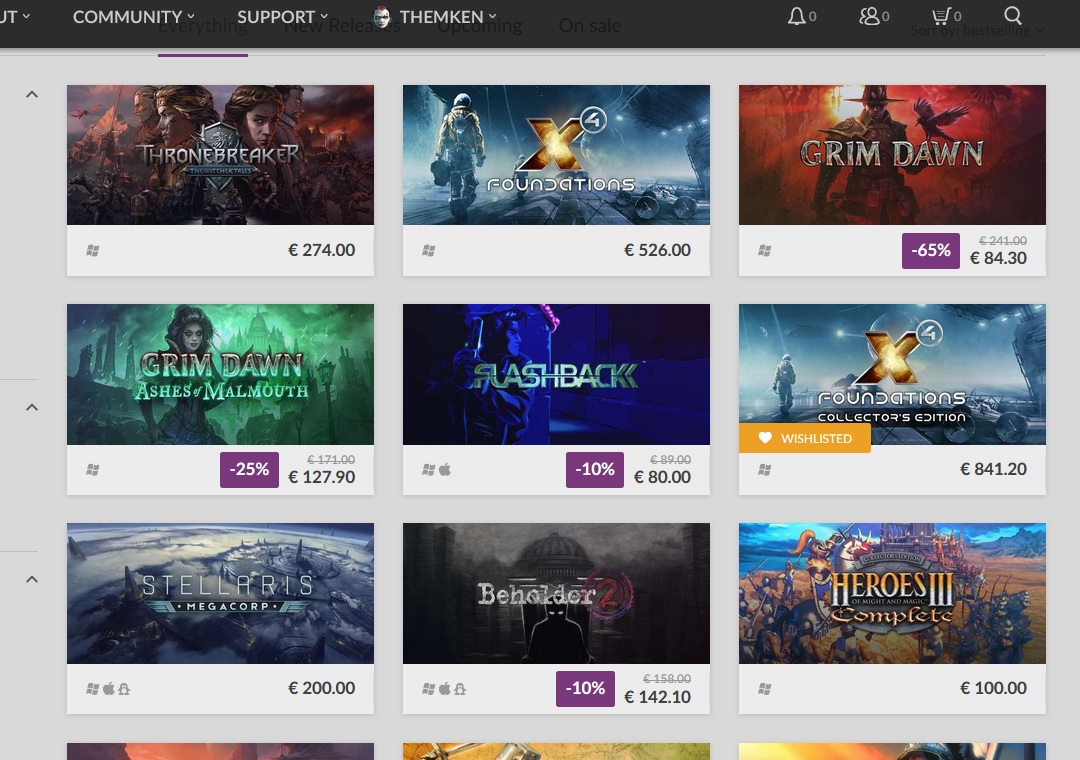Collapse the top sidebar filter section chevron
The image size is (1080, 760).
tap(32, 94)
